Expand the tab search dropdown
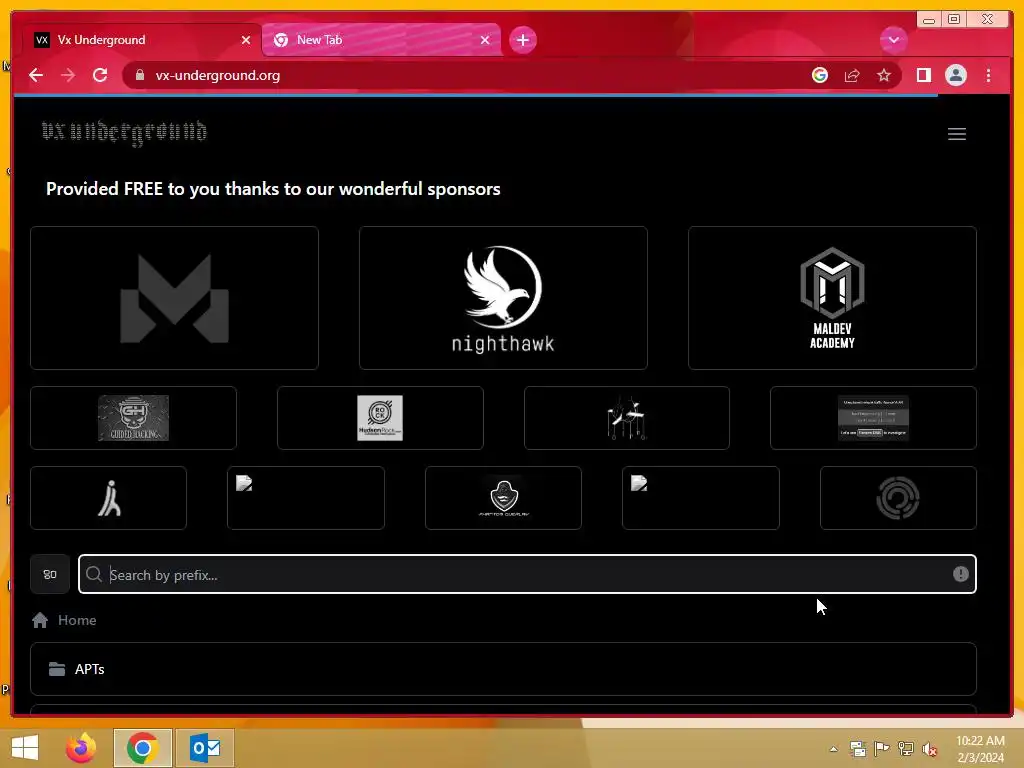1024x768 pixels. (893, 40)
